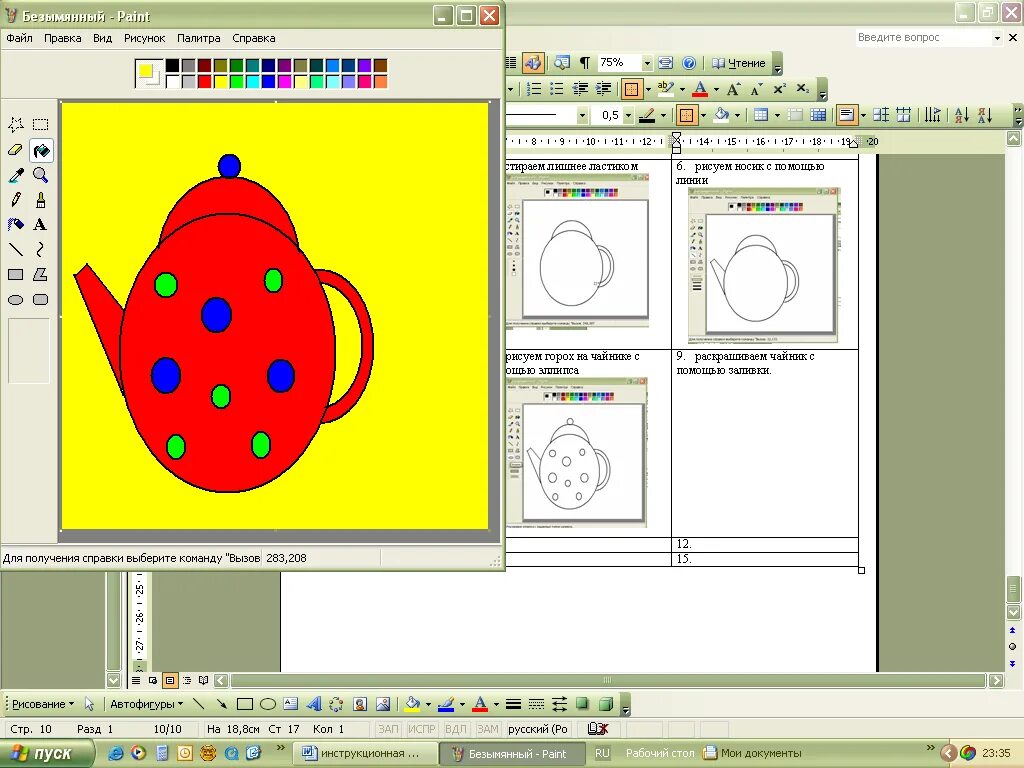The image size is (1024, 768).
Task: Apply superscript in Word formatting toolbar
Action: point(780,89)
